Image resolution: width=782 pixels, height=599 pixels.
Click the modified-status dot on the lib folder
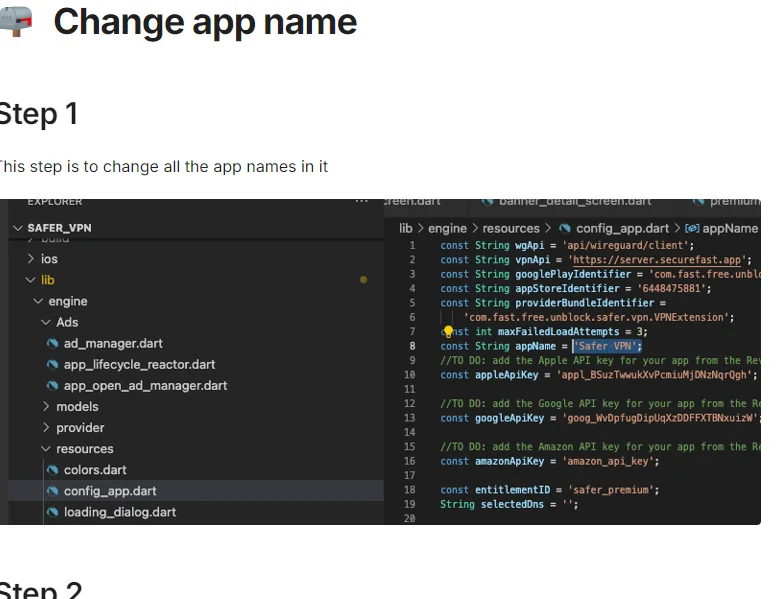[364, 280]
